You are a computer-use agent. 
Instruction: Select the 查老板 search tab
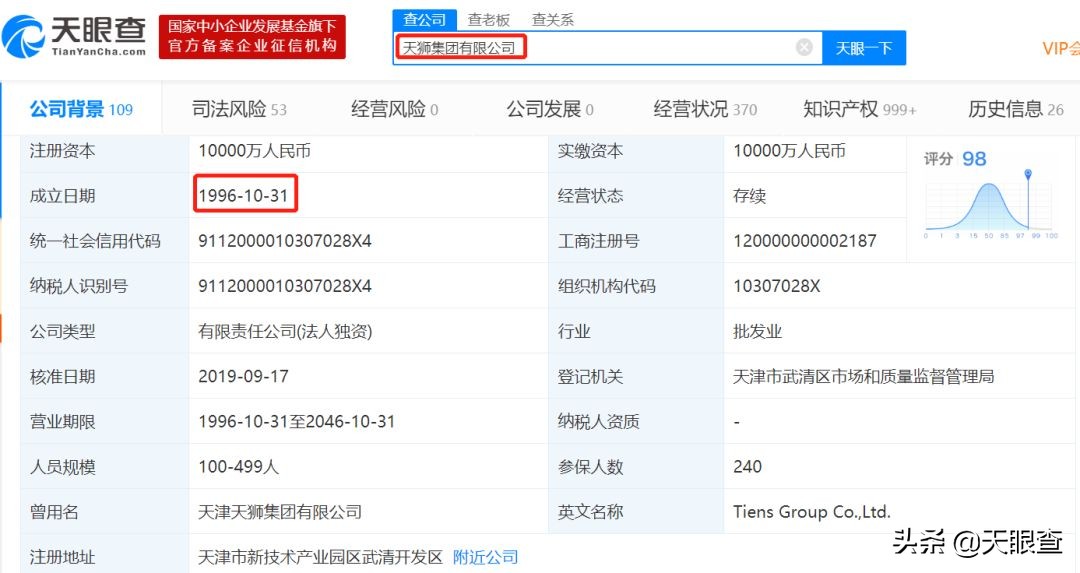[488, 20]
